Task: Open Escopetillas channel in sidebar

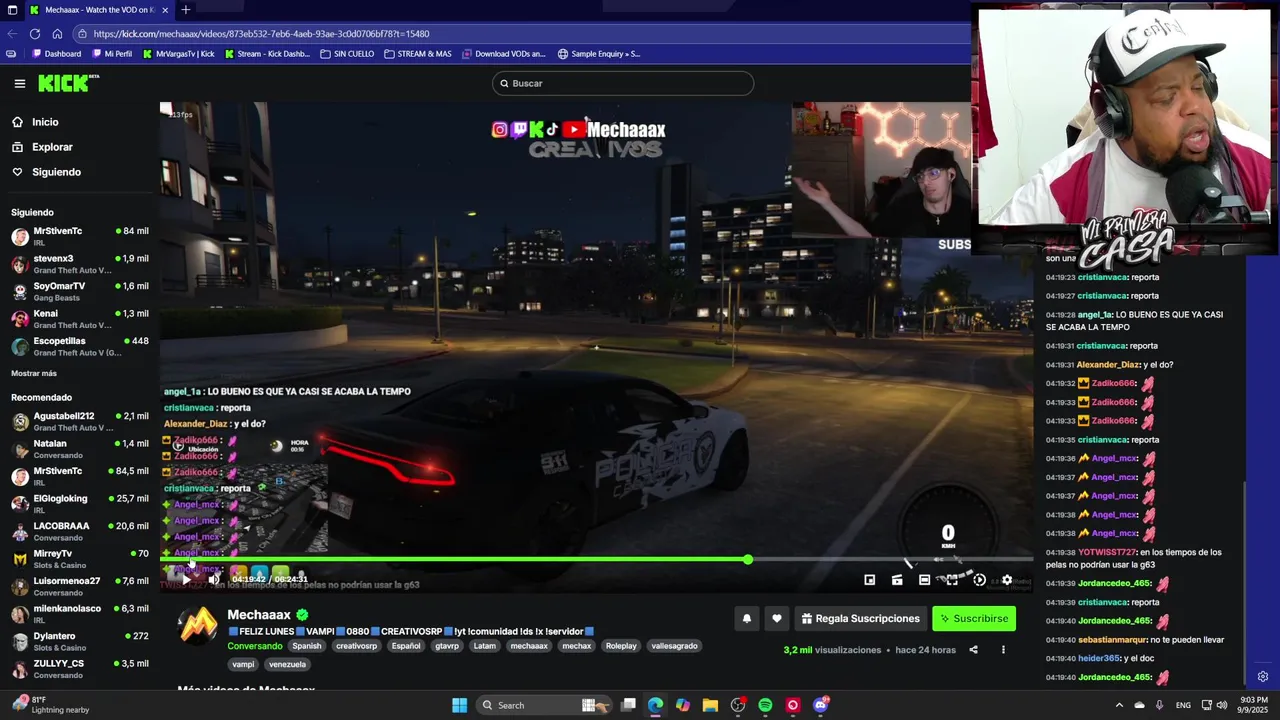Action: click(x=80, y=346)
